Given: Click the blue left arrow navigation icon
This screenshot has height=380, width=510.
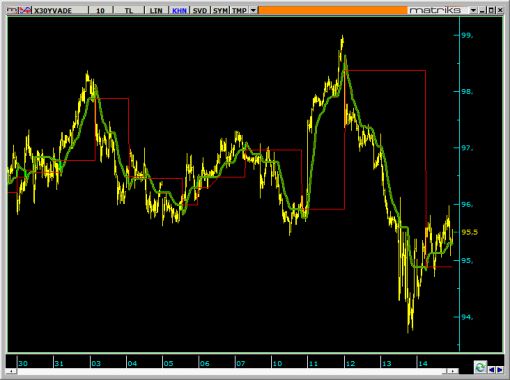Looking at the screenshot, I should tap(491, 370).
